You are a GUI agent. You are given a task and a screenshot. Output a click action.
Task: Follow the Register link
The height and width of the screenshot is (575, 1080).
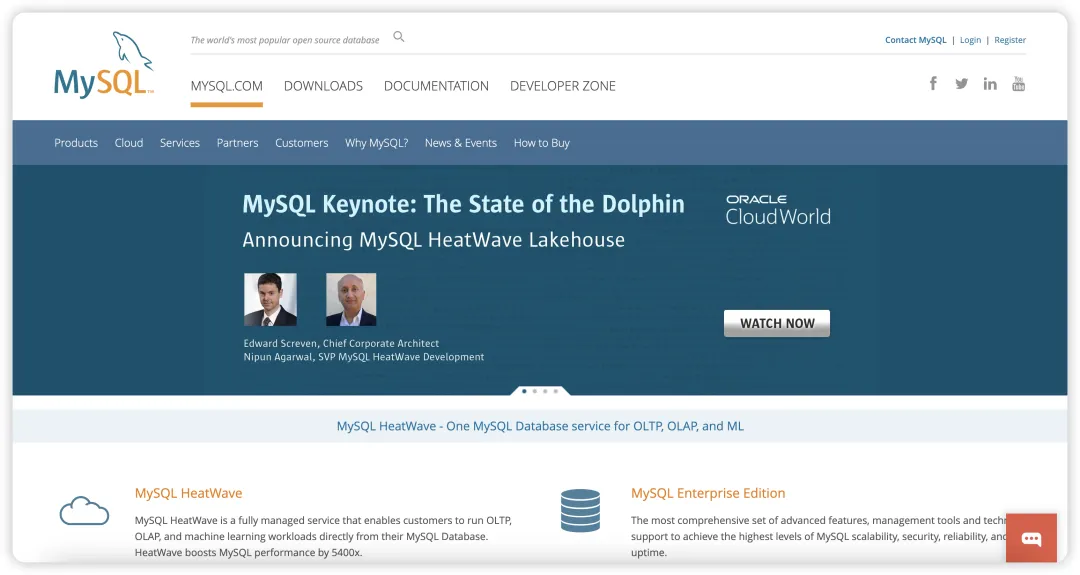pos(1010,40)
